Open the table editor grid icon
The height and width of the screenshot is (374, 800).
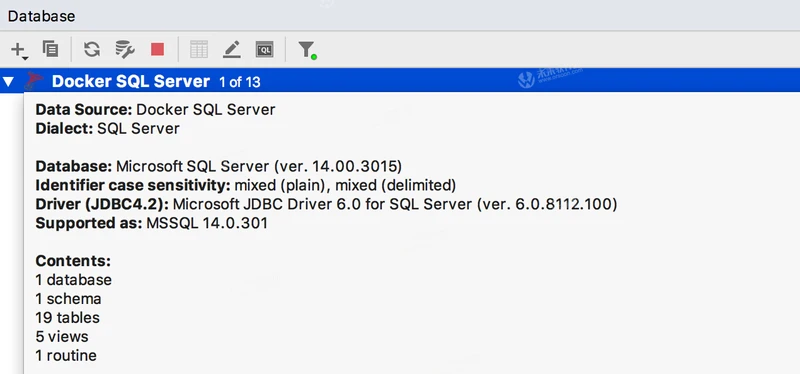point(198,49)
